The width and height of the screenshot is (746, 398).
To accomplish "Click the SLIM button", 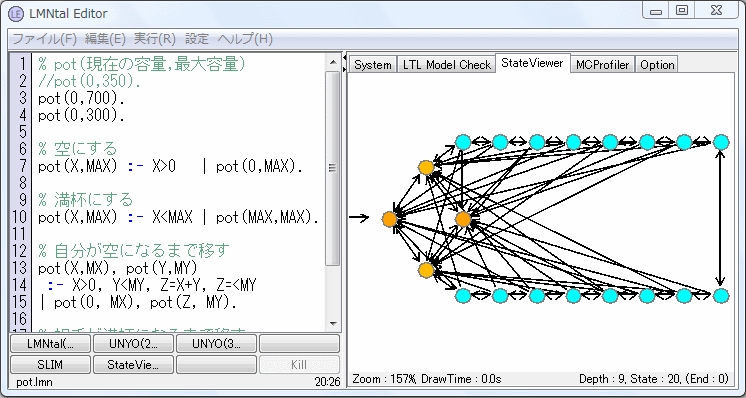I will coord(50,365).
